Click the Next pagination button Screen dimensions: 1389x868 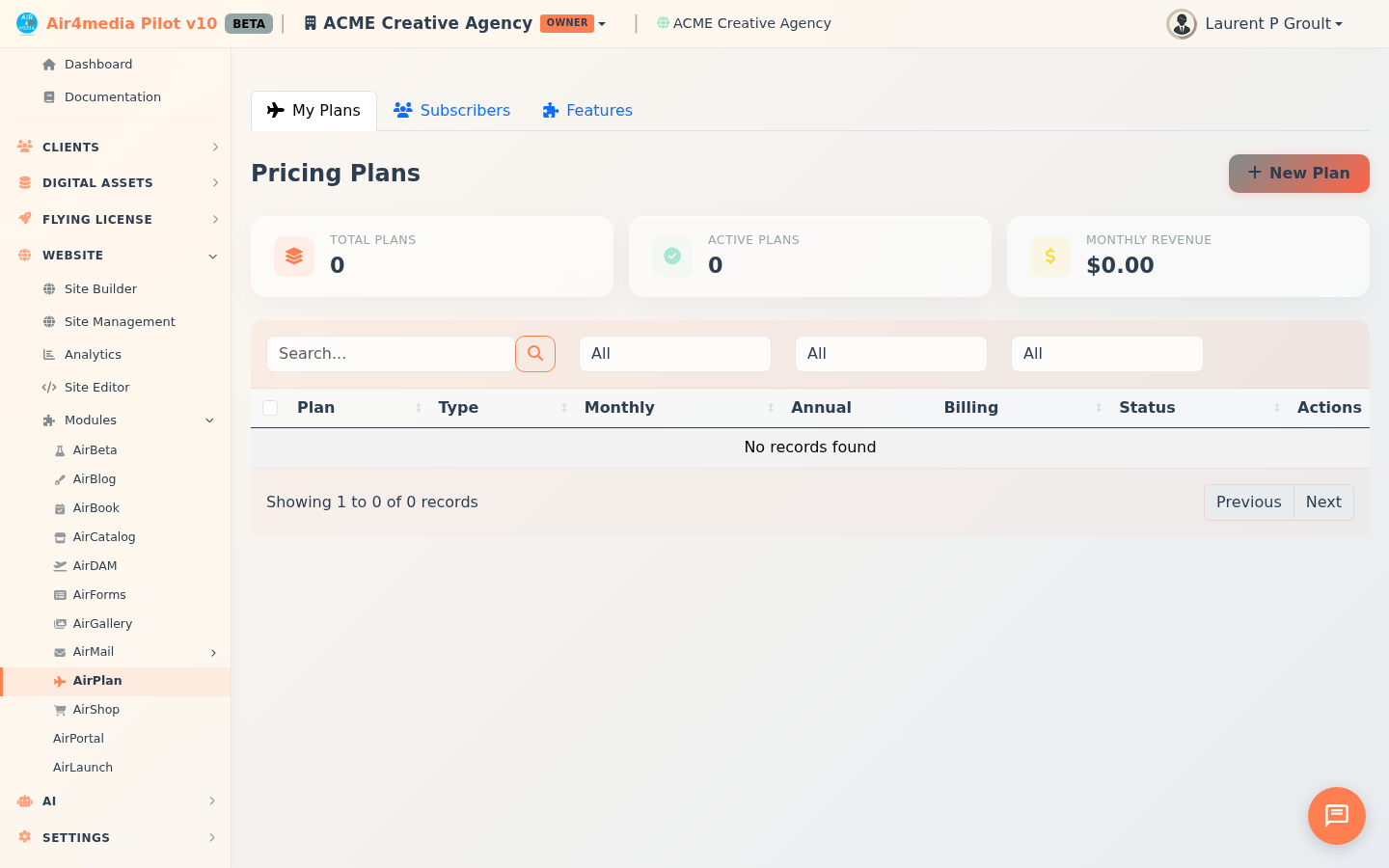(1323, 502)
